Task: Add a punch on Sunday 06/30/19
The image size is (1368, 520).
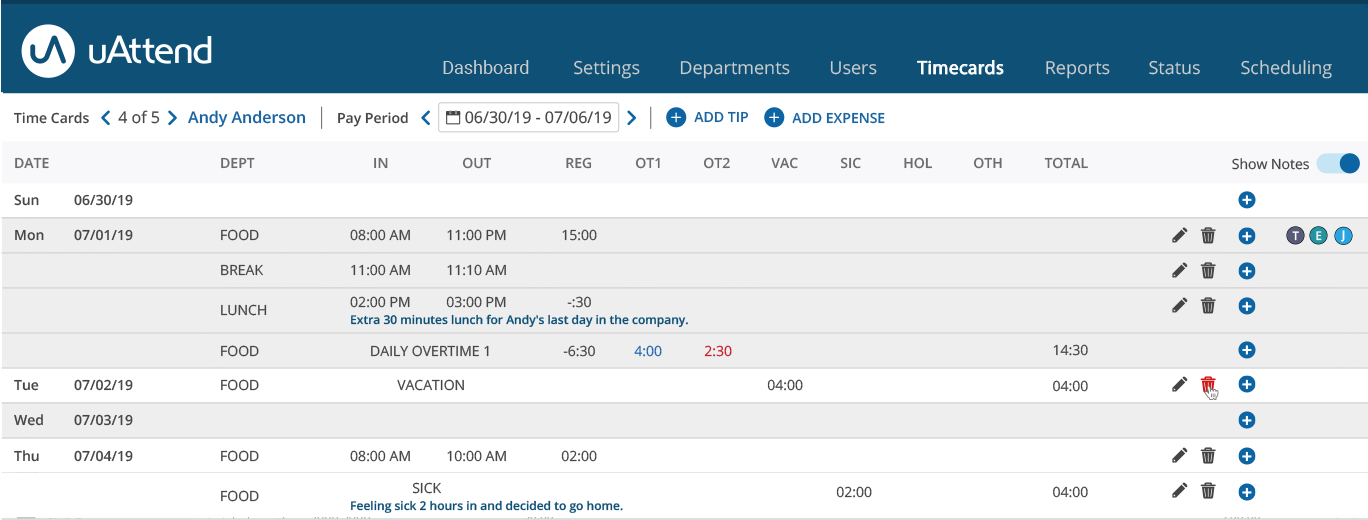Action: [1246, 200]
